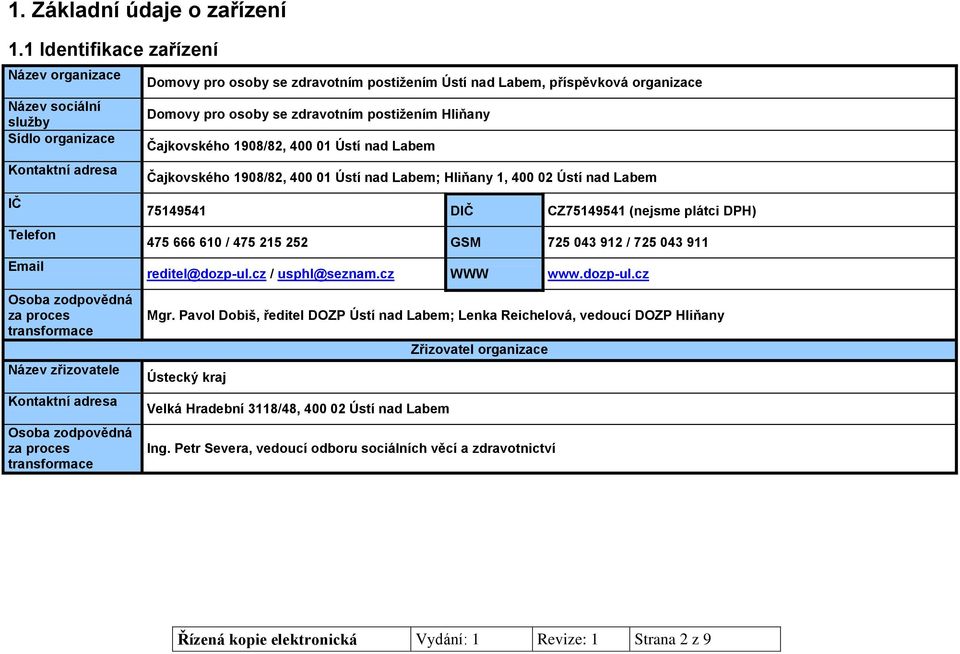
Task: Click the 'Strana 2 z 9' page indicator
Action: click(x=705, y=639)
